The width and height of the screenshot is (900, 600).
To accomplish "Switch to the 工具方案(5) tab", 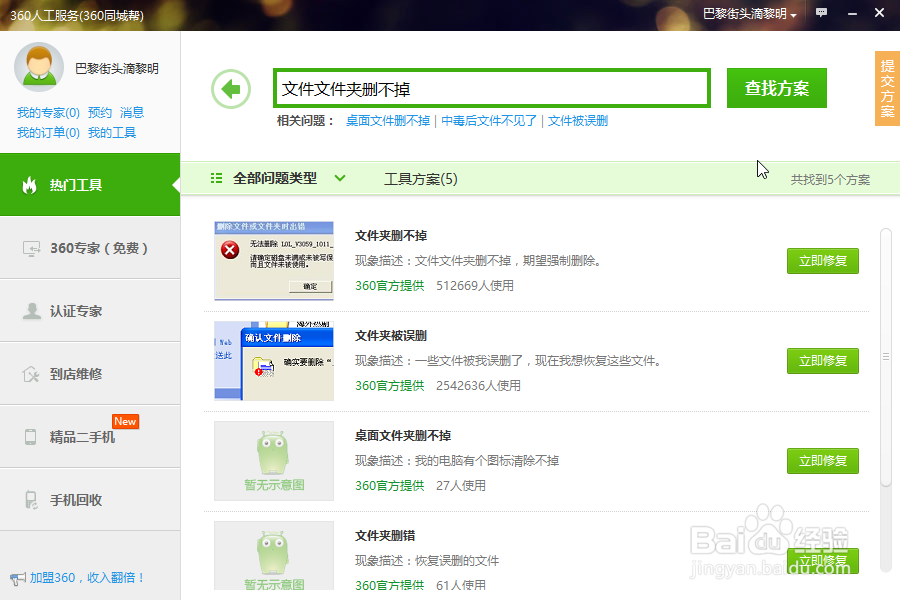I will coord(421,179).
